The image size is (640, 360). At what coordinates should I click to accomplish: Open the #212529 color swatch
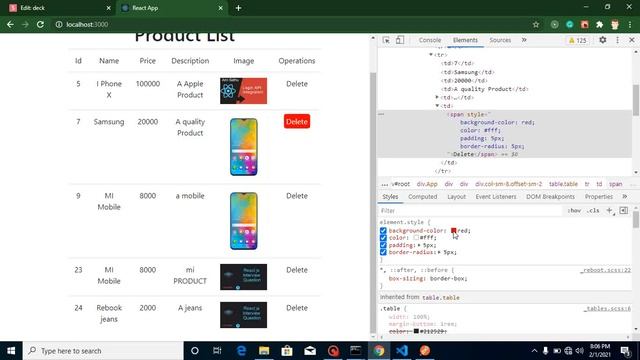click(x=416, y=331)
